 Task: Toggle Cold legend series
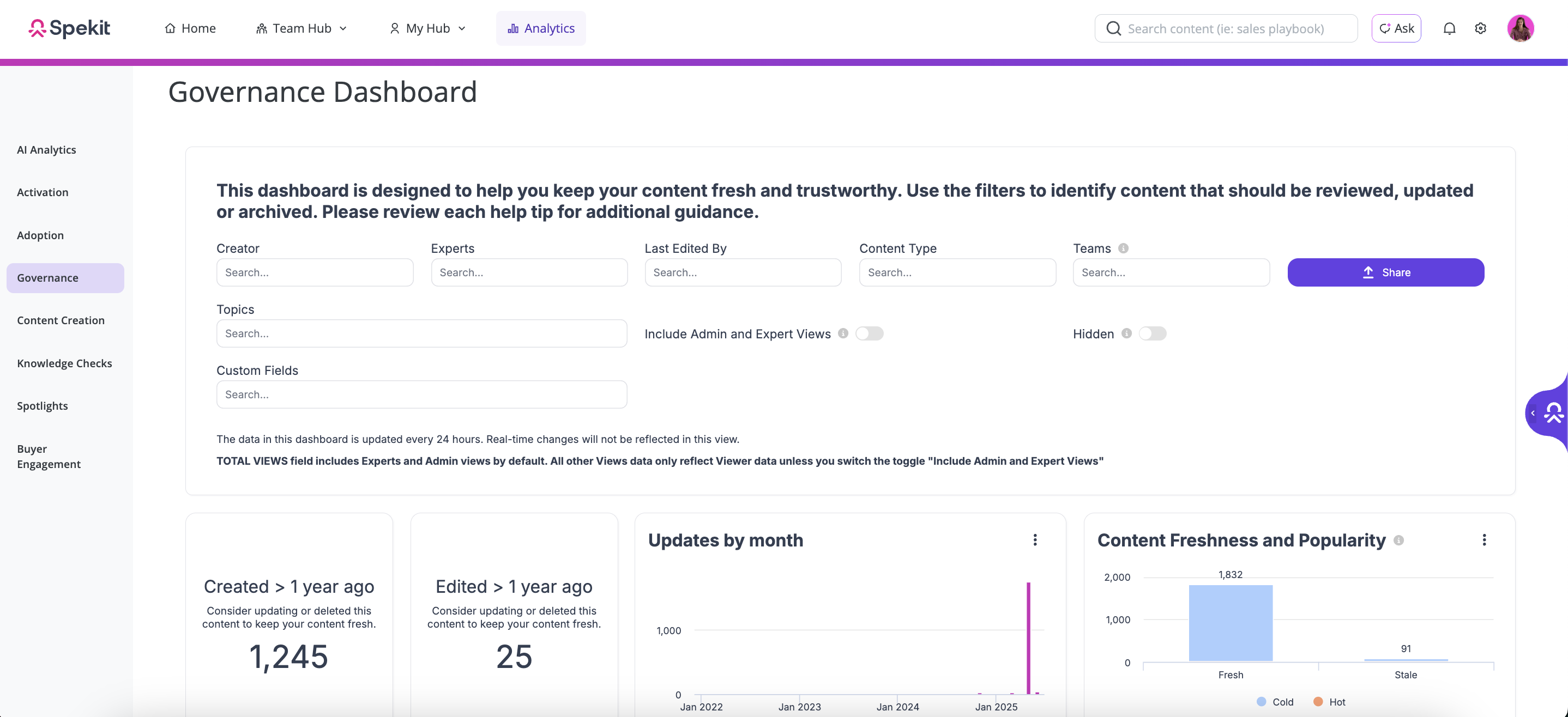pos(1275,702)
